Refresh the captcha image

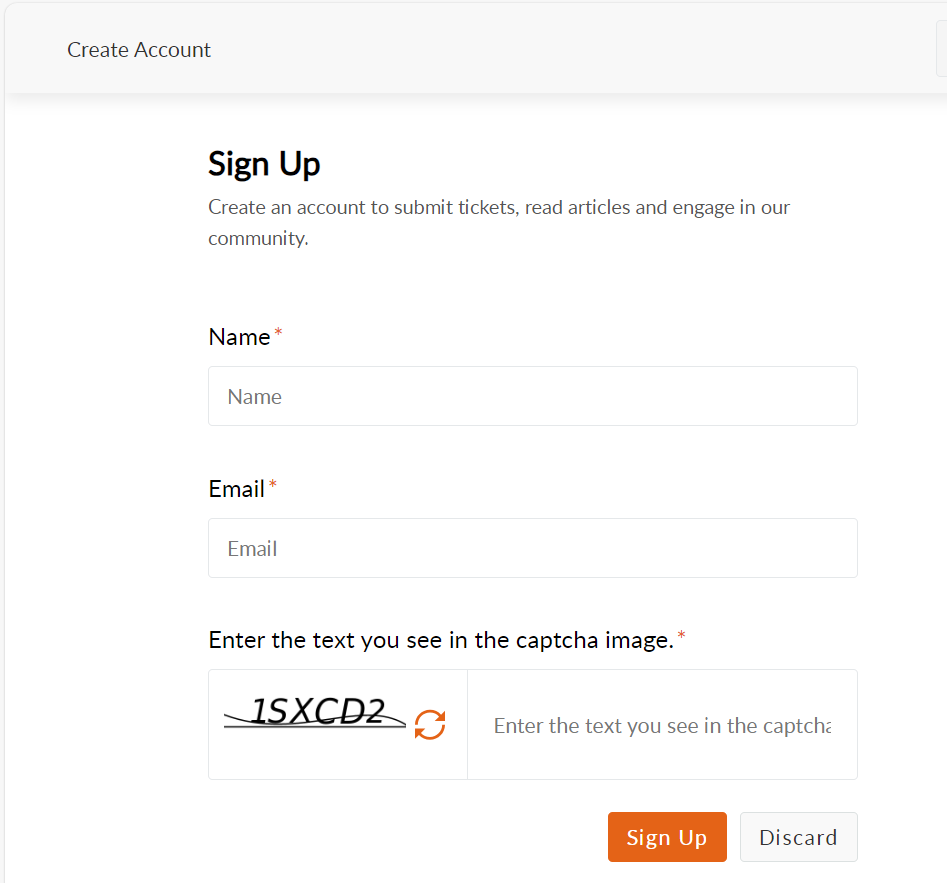[430, 724]
